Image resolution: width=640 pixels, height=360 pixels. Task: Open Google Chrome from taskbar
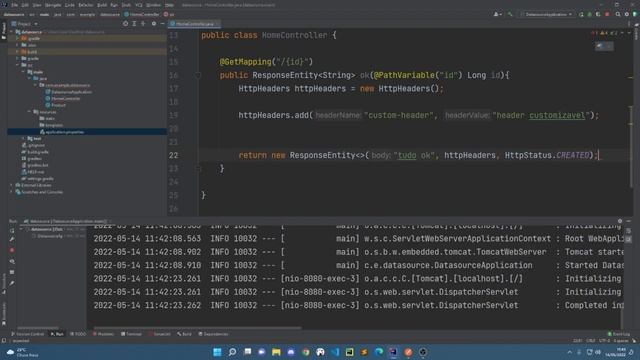[x=306, y=352]
